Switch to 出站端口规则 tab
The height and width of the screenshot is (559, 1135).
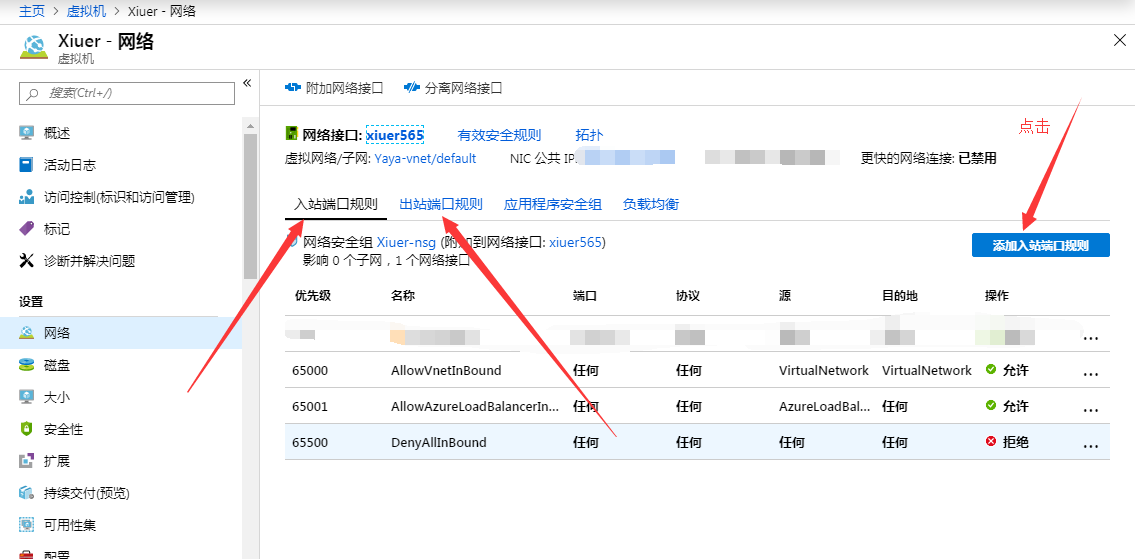click(441, 204)
